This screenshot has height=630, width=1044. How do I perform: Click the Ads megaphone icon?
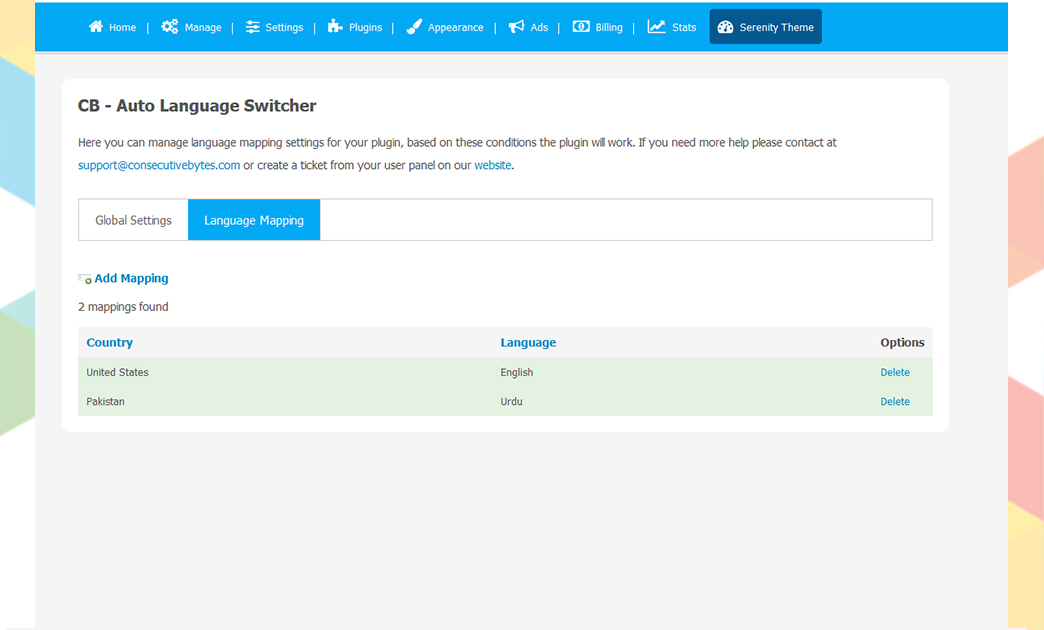[516, 27]
